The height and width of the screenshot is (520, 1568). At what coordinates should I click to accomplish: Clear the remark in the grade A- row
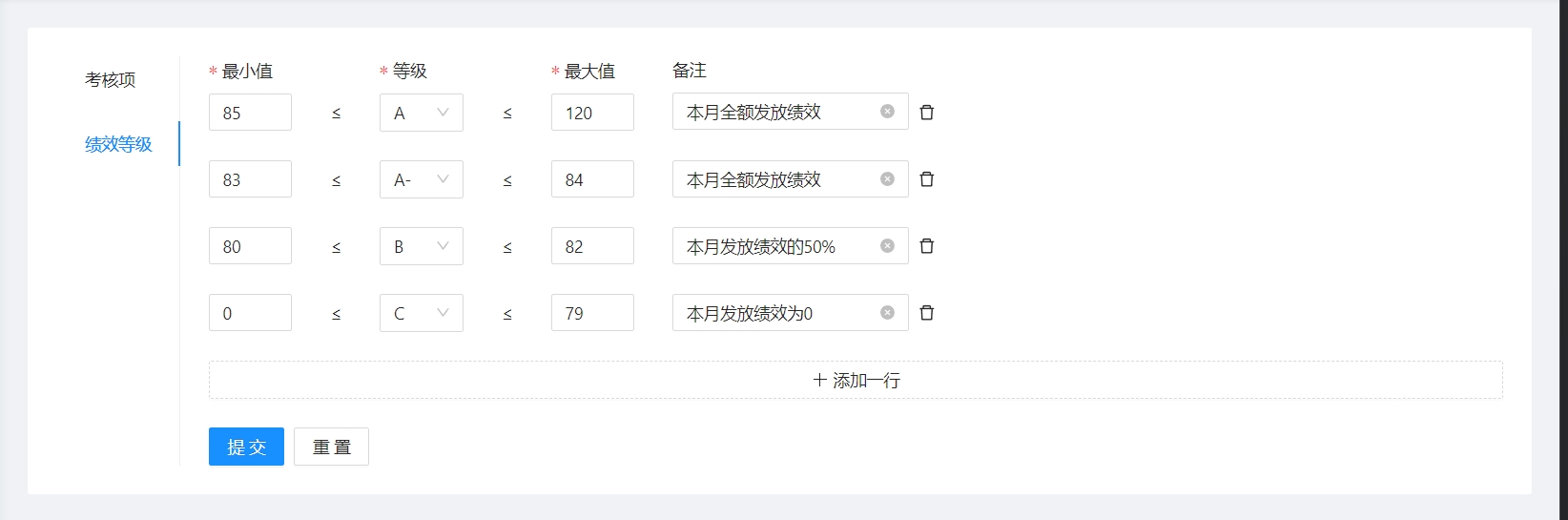point(887,179)
